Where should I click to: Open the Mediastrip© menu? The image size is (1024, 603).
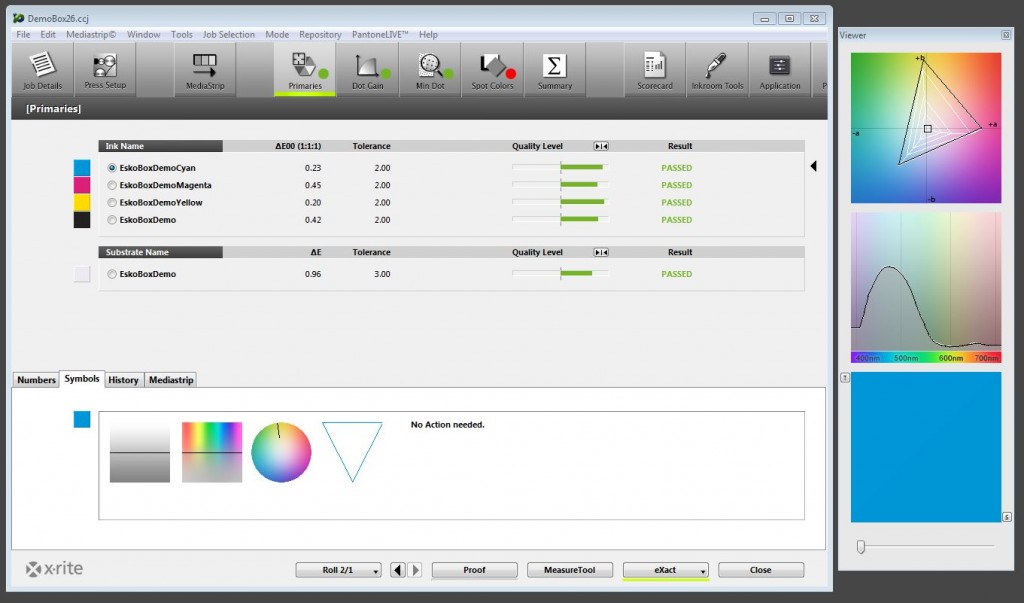tap(91, 35)
